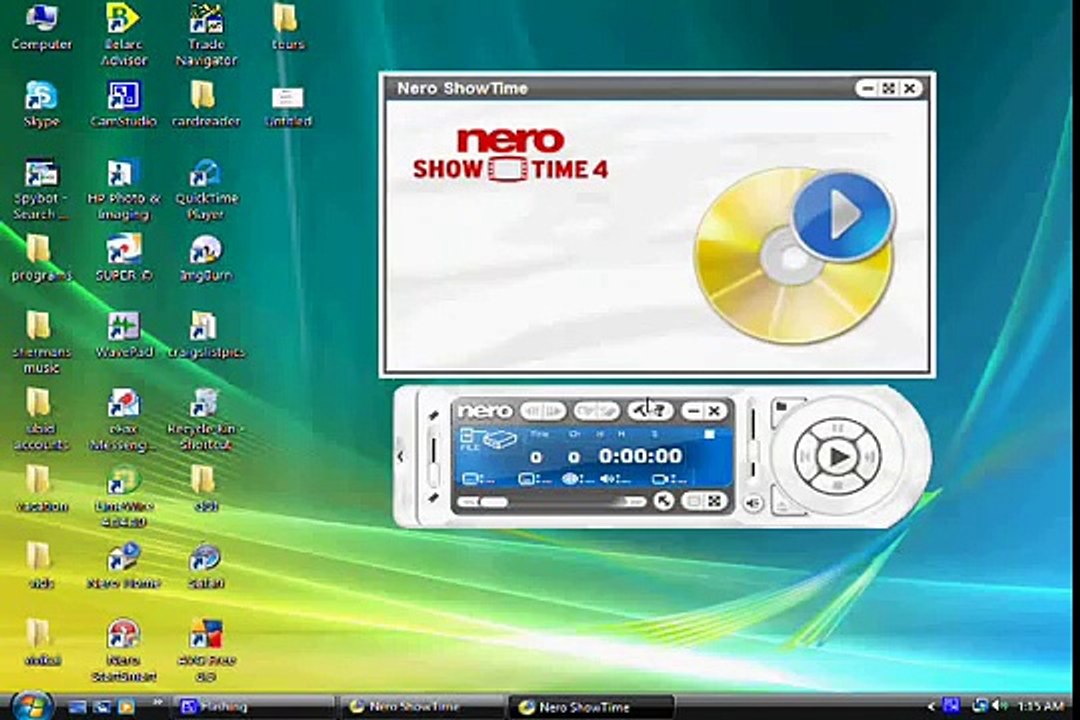Click the Nero ShowTime 4 splash disc image
The image size is (1080, 720).
point(794,255)
